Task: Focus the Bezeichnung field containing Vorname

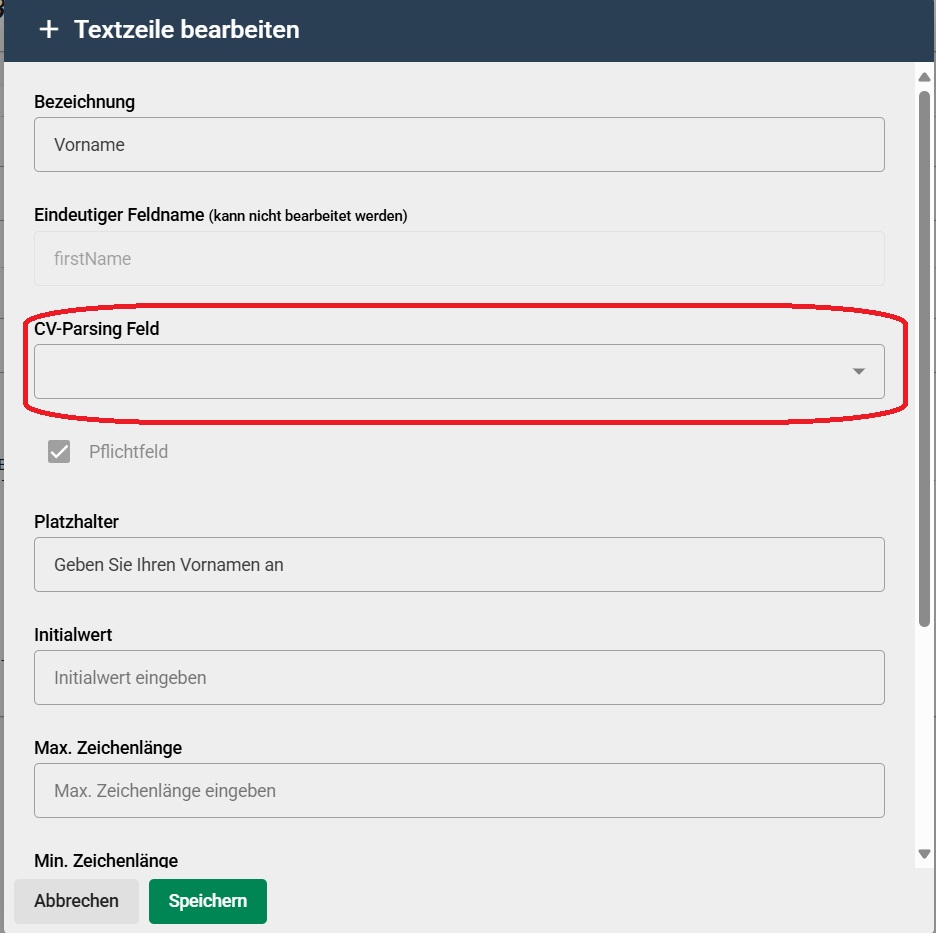Action: pos(459,144)
